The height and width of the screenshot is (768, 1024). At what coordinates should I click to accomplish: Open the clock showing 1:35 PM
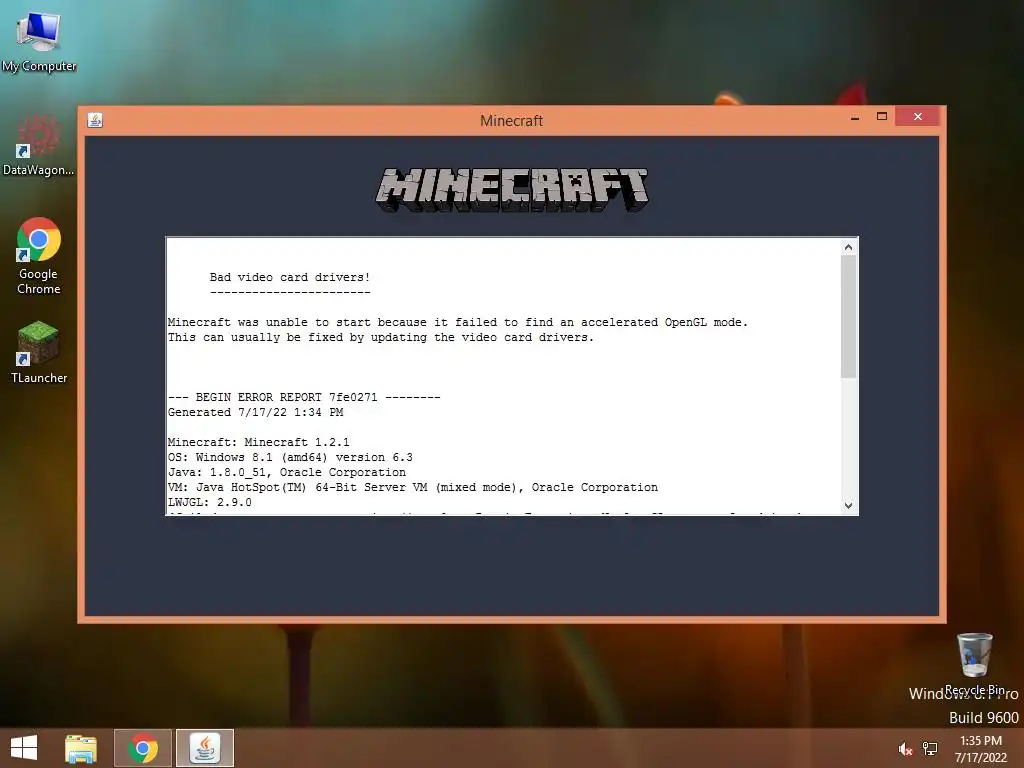click(x=981, y=749)
